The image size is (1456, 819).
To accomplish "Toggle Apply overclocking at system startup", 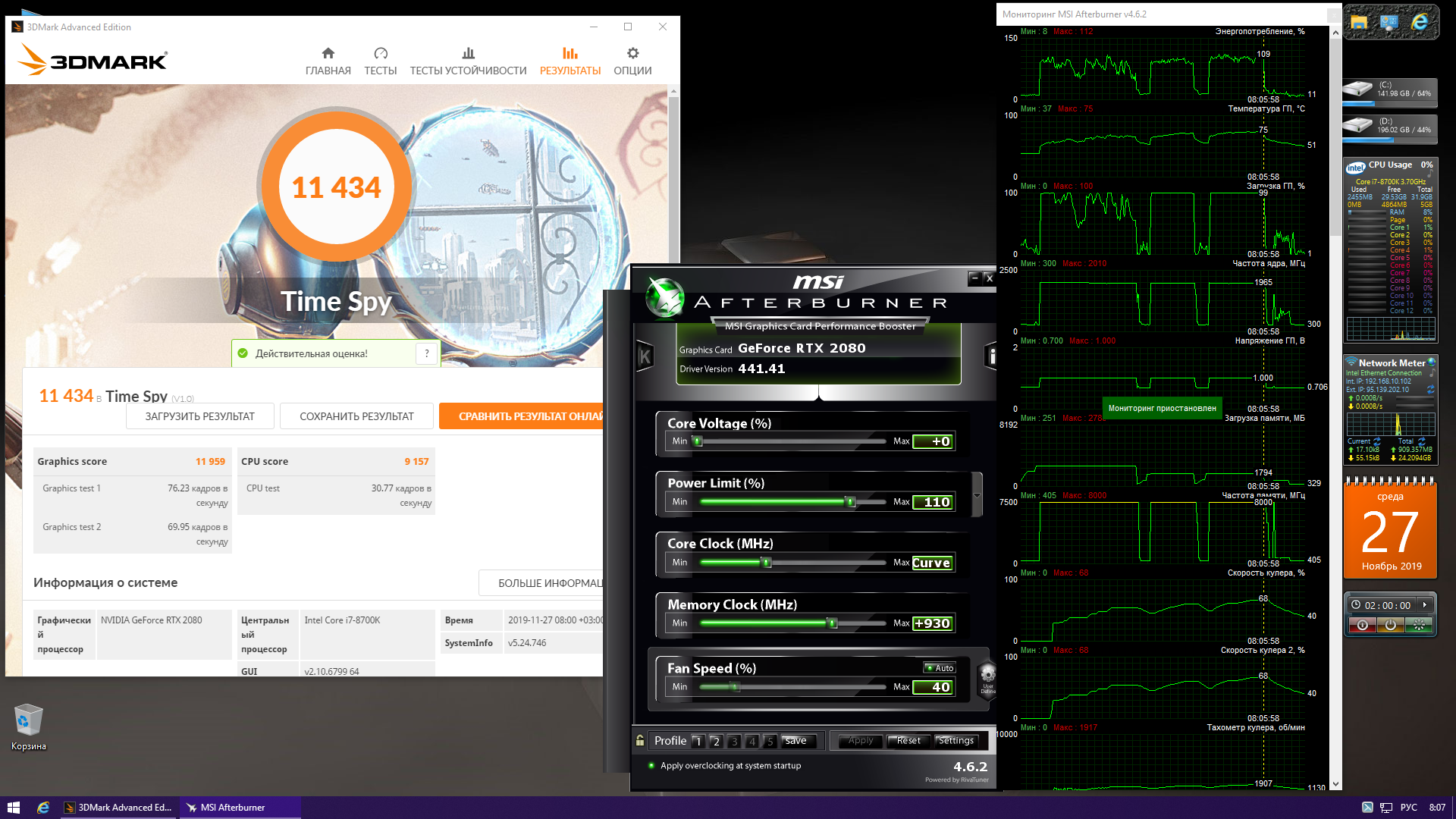I will coord(651,765).
